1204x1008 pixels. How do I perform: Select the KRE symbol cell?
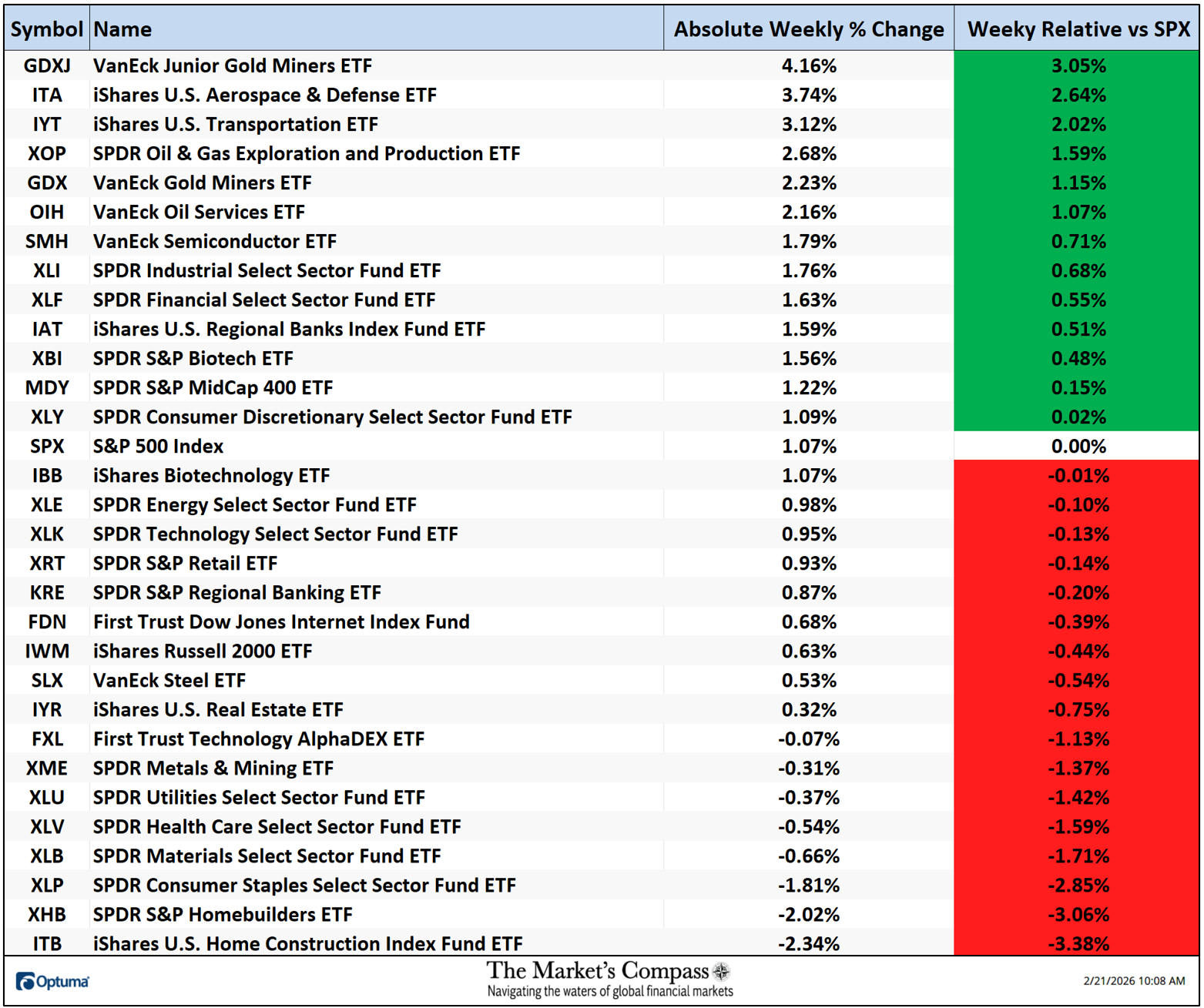[47, 592]
